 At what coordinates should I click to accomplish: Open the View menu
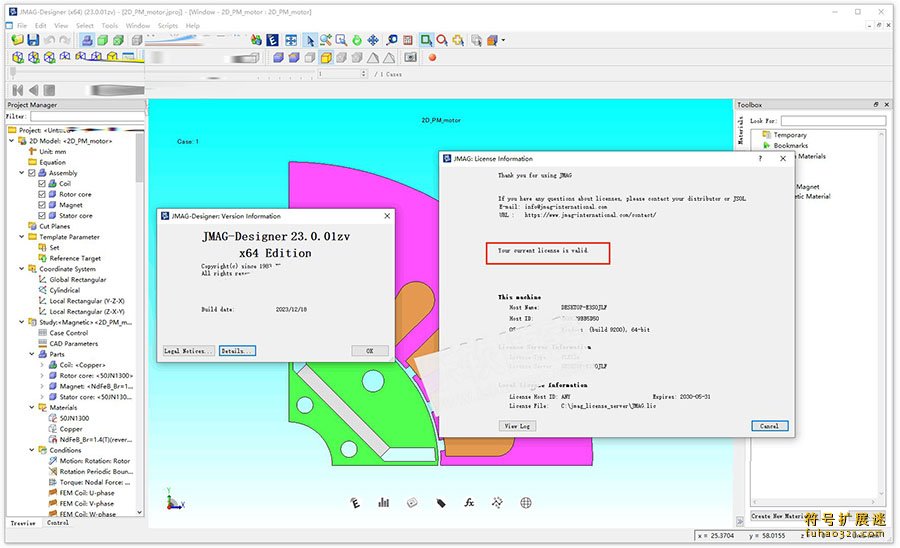pyautogui.click(x=61, y=26)
